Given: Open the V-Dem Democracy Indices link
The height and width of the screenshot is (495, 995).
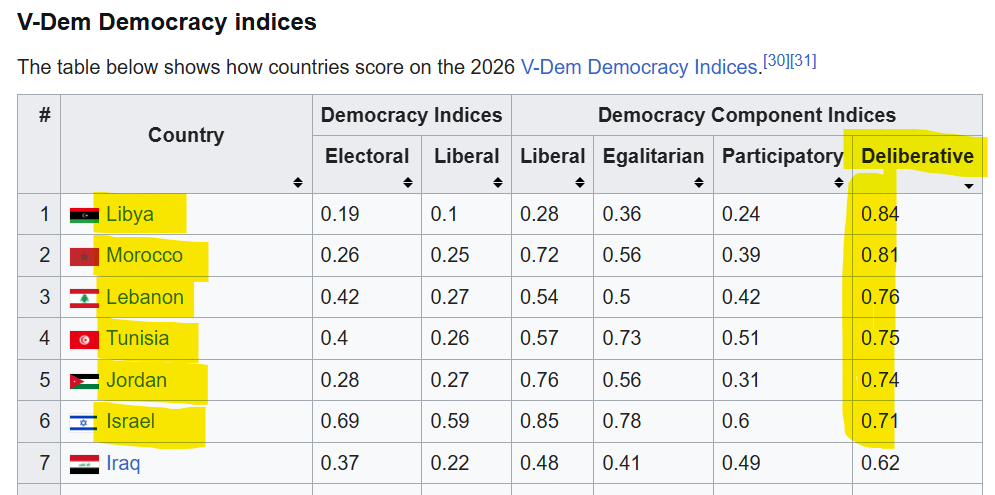Looking at the screenshot, I should [639, 68].
